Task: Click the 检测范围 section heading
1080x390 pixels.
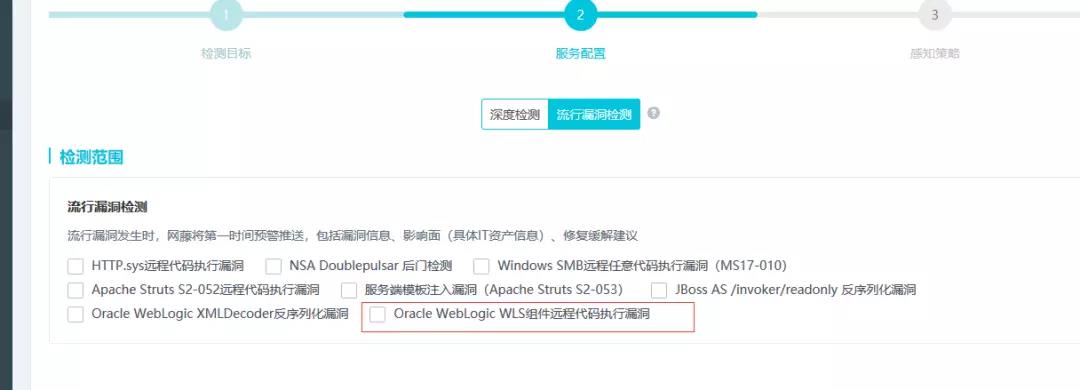Action: pos(92,157)
